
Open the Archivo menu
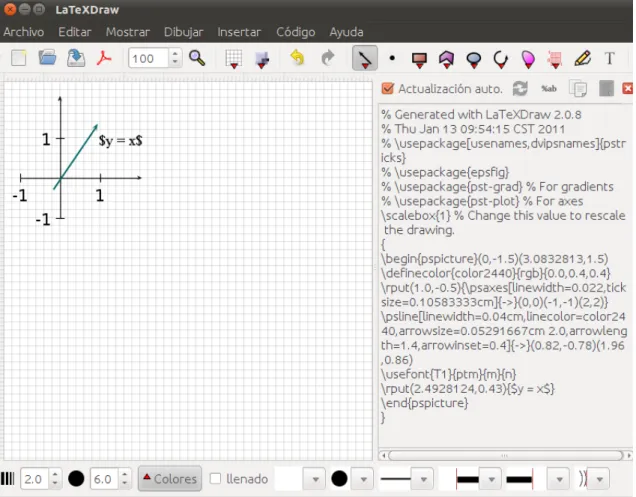(x=24, y=32)
